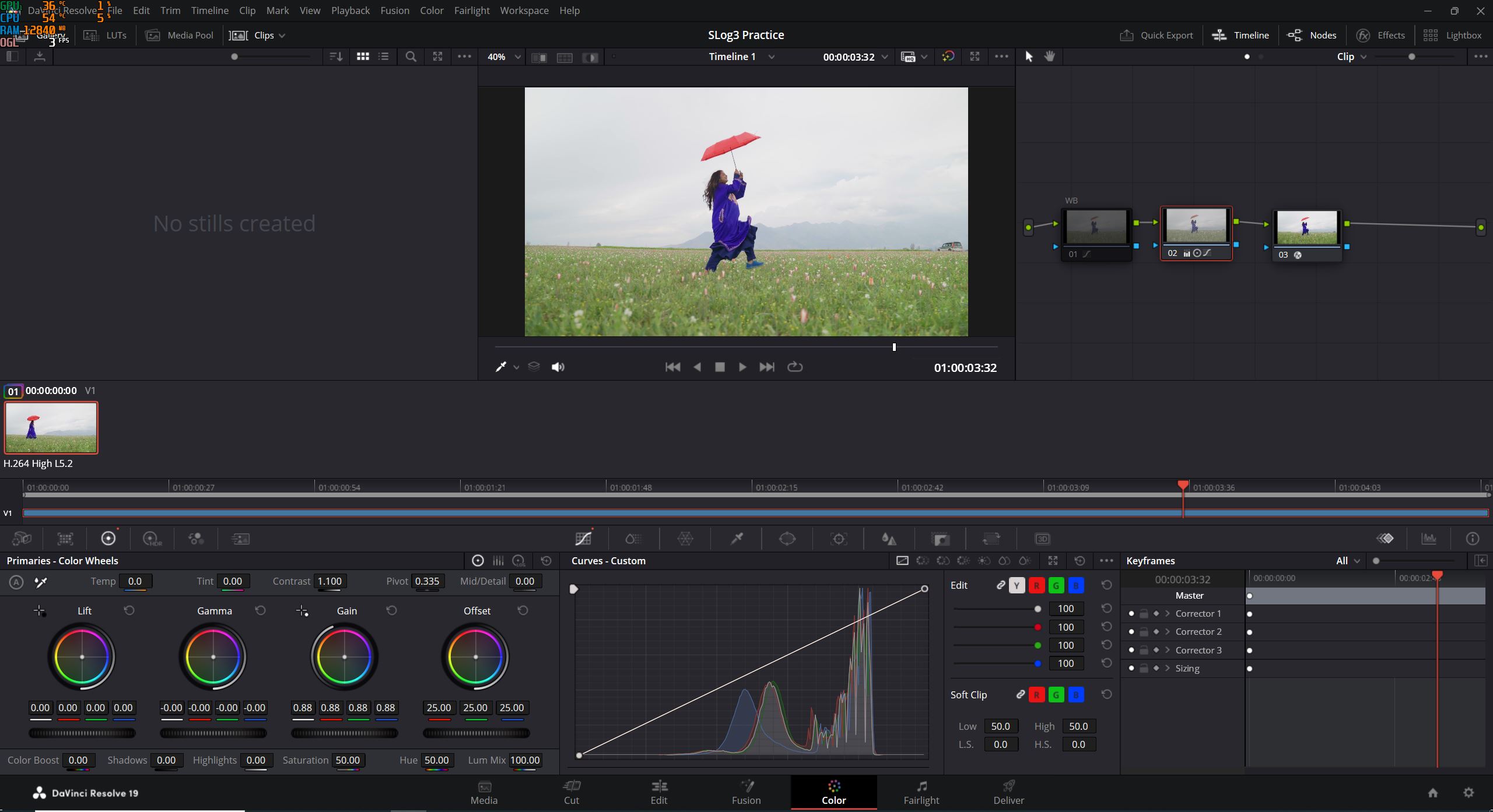Adjust the Lift master wheel slider

82,733
